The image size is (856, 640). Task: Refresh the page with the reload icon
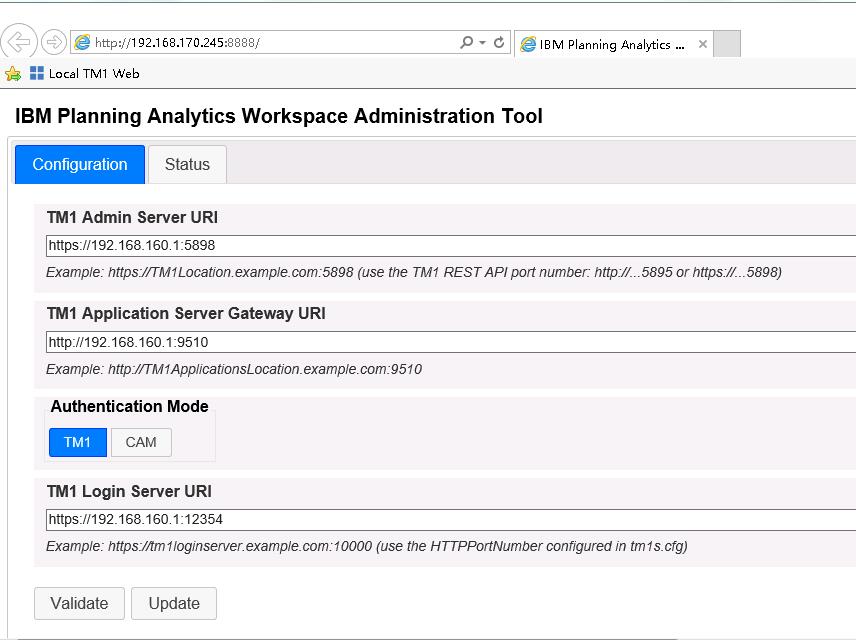499,42
